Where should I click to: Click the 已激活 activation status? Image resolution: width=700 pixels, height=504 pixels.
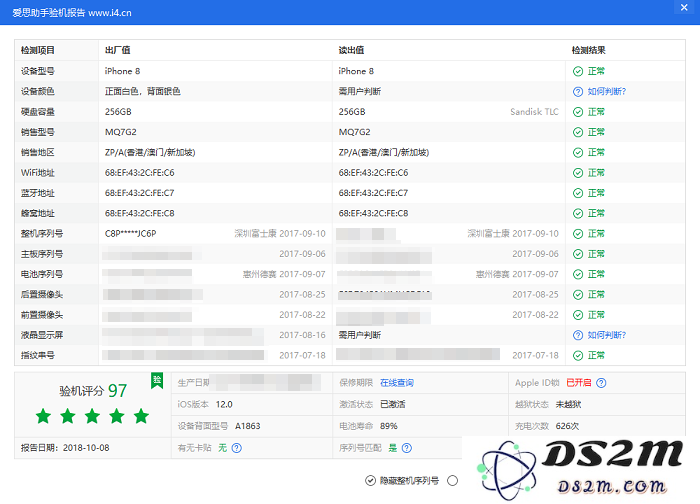point(393,404)
